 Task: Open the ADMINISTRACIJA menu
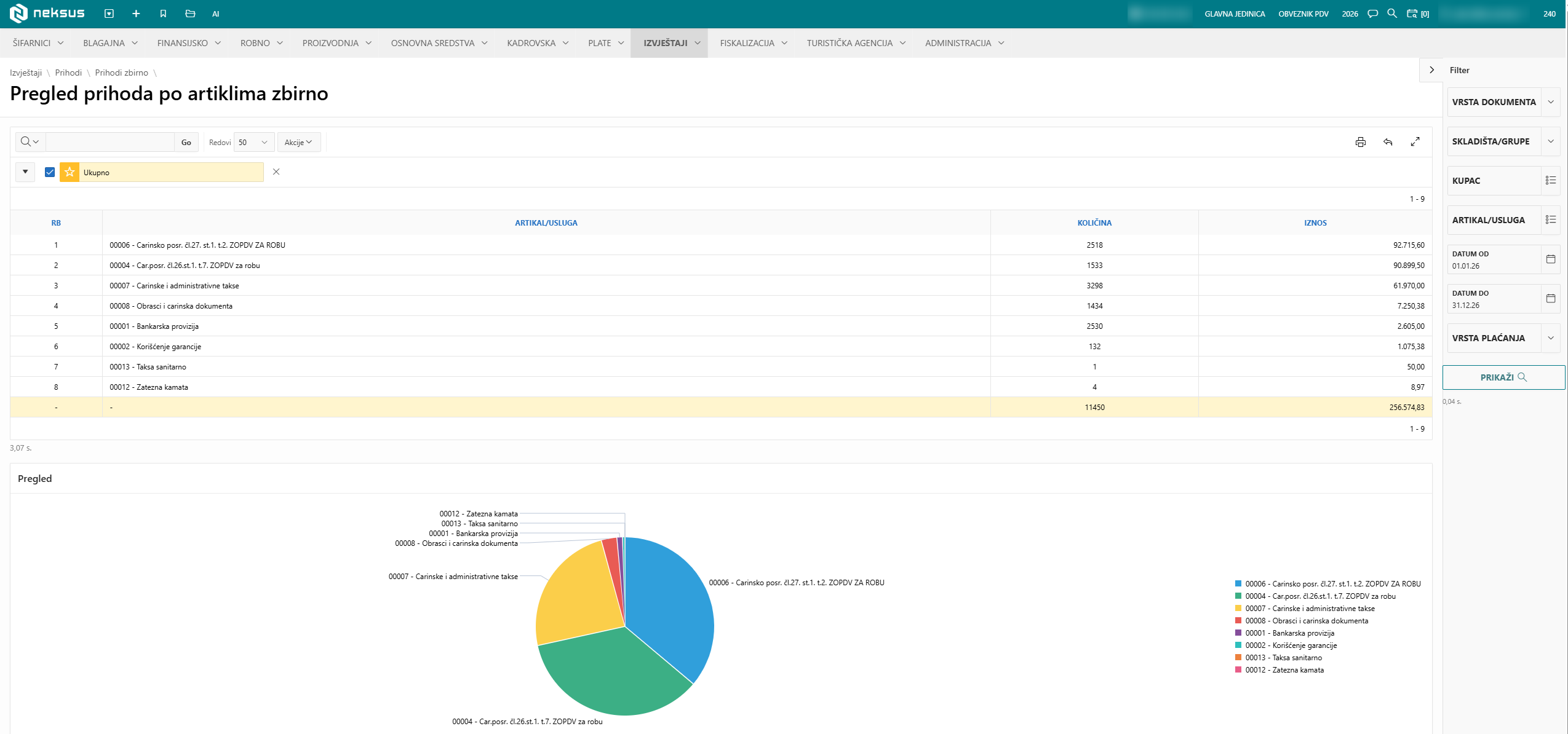(x=964, y=43)
